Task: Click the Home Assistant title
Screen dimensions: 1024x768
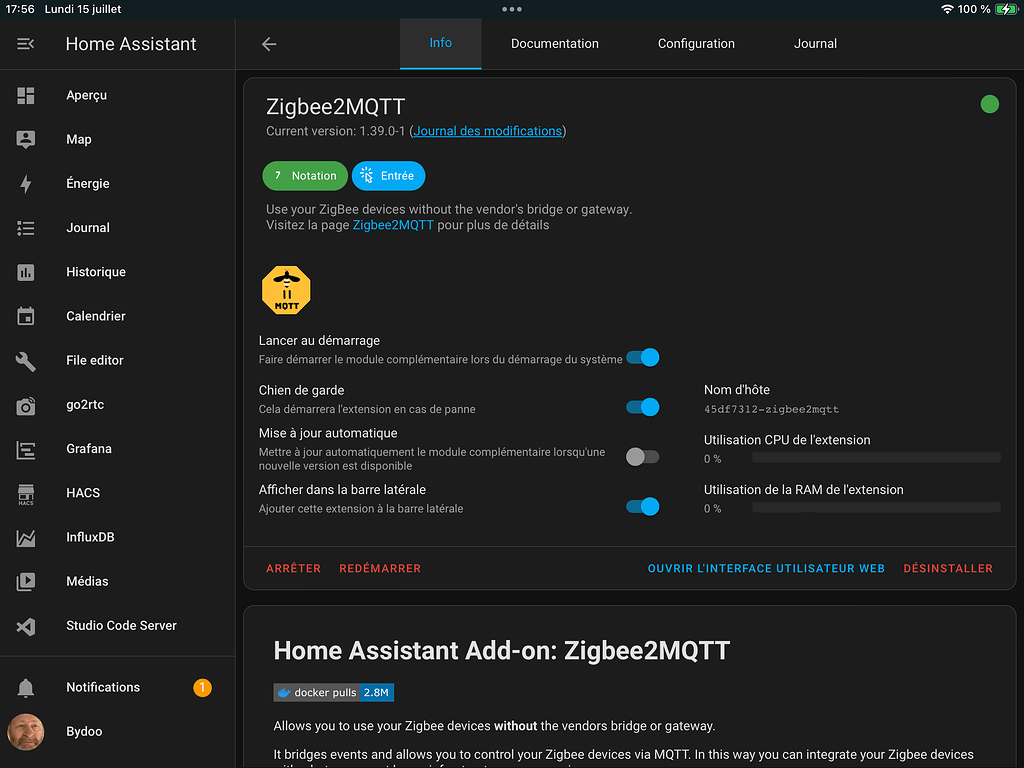Action: click(x=131, y=44)
